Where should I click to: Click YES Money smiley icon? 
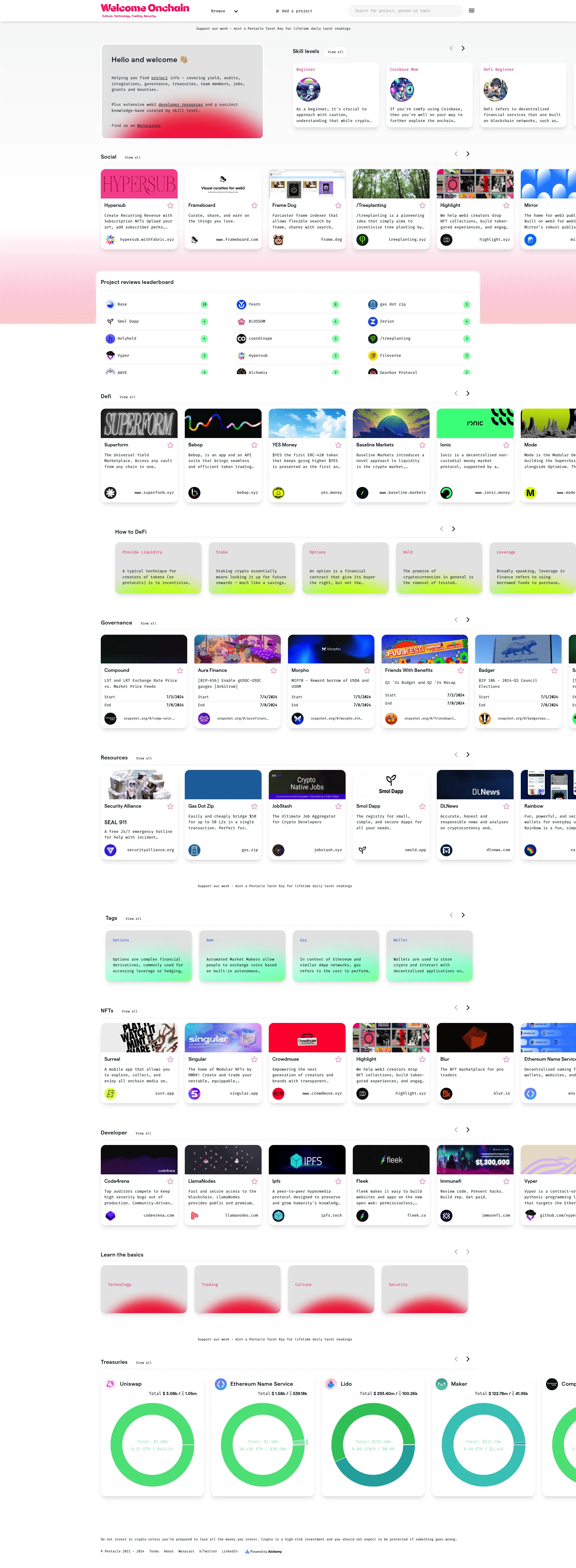(278, 493)
